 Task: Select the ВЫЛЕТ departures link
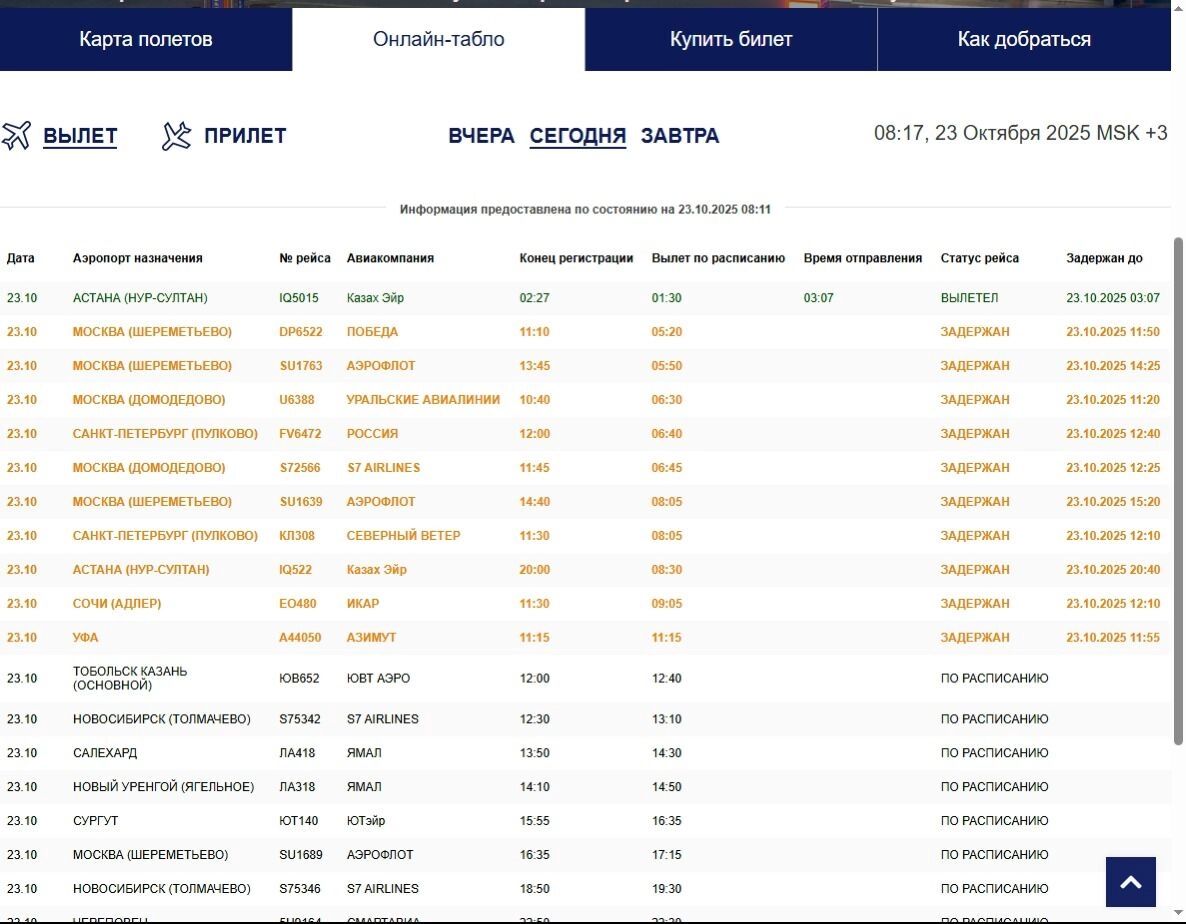click(x=80, y=136)
